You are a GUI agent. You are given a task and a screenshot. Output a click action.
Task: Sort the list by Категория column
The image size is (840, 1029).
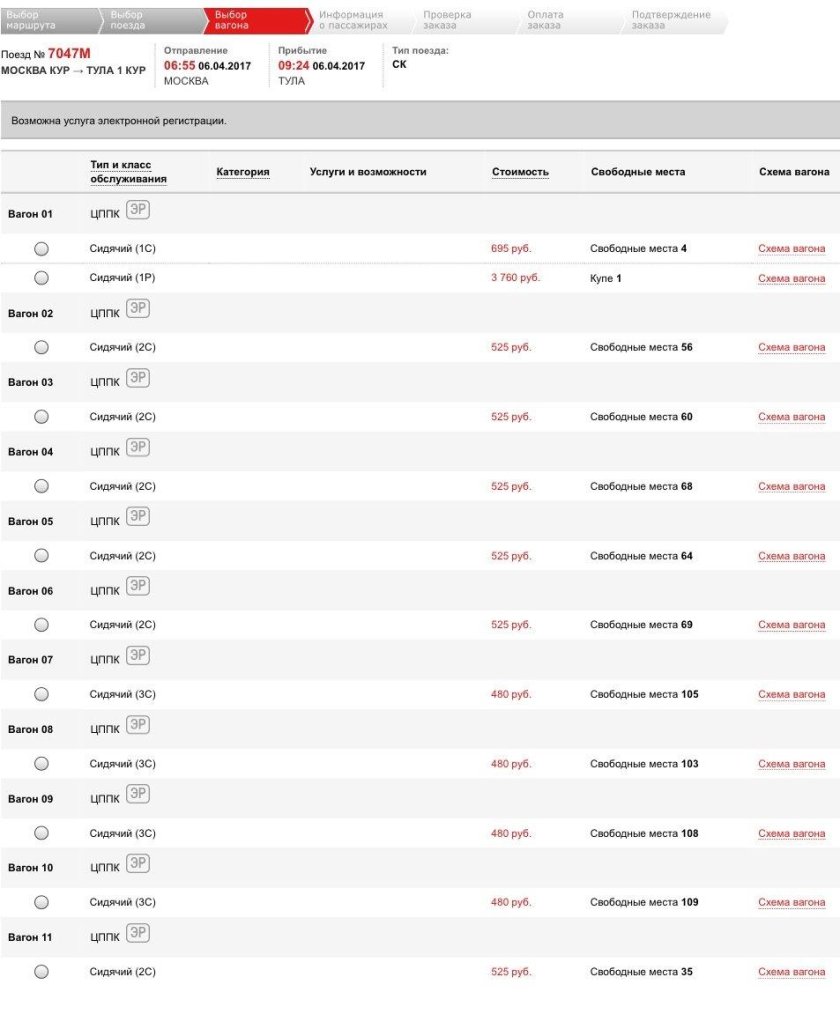click(243, 172)
